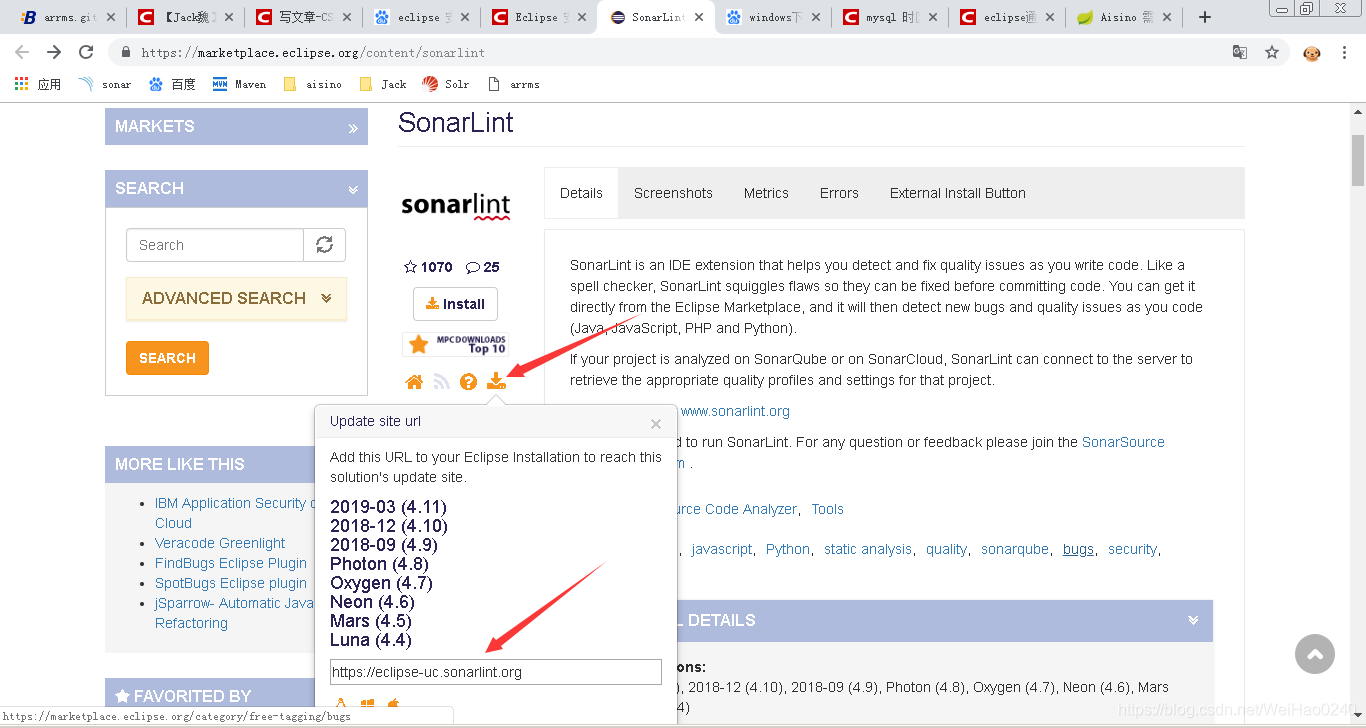This screenshot has width=1366, height=728.
Task: Collapse the MORE LIKE THIS panel header
Action: pyautogui.click(x=209, y=464)
